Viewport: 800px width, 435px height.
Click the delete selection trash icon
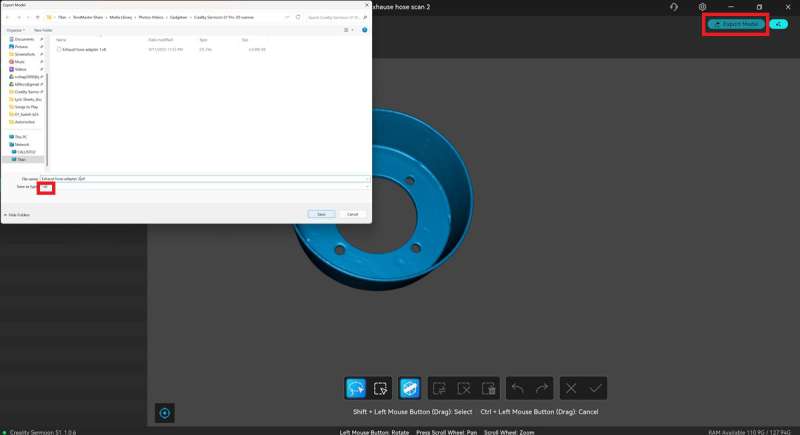(489, 388)
